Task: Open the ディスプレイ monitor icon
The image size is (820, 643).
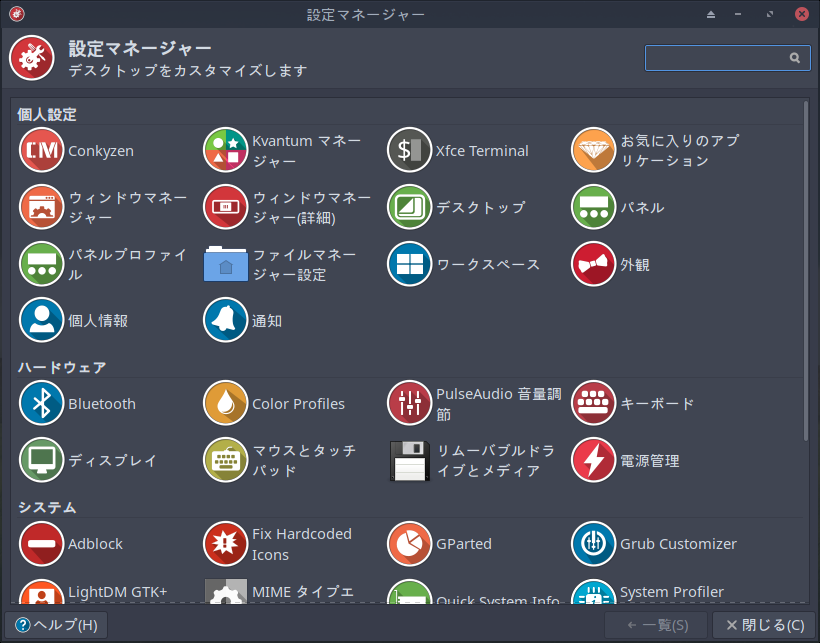Action: tap(41, 460)
